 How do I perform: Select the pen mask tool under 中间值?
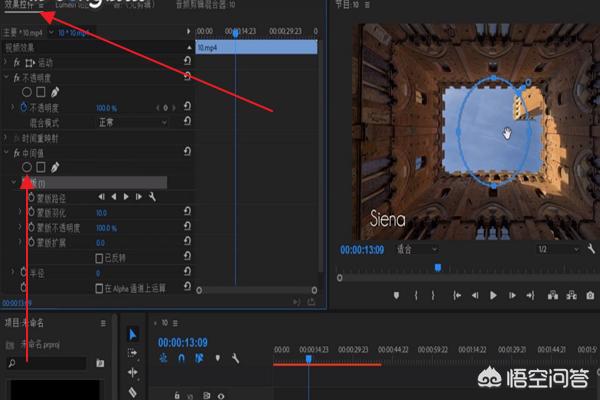(x=55, y=167)
